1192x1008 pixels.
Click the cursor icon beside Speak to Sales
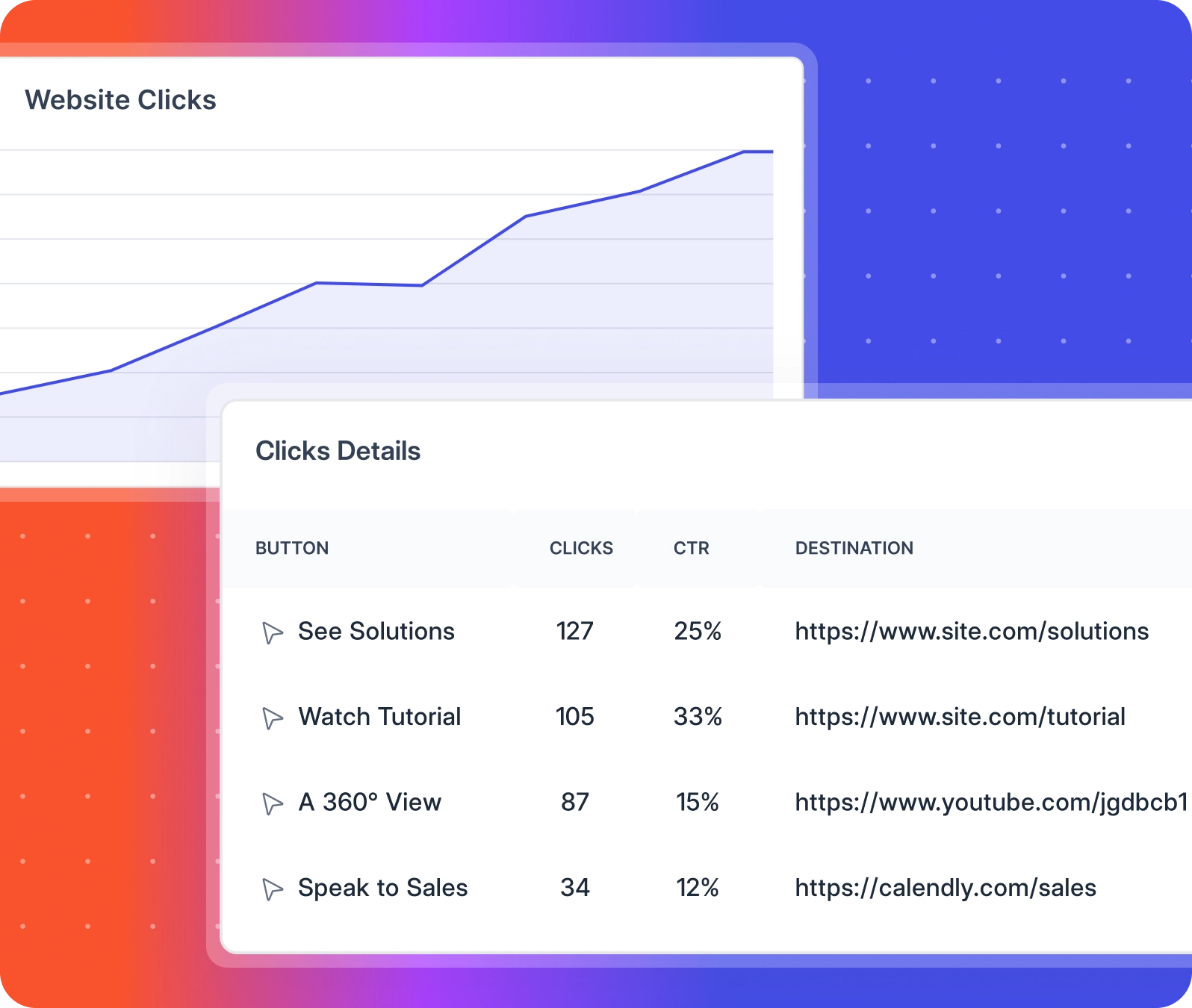pos(272,889)
